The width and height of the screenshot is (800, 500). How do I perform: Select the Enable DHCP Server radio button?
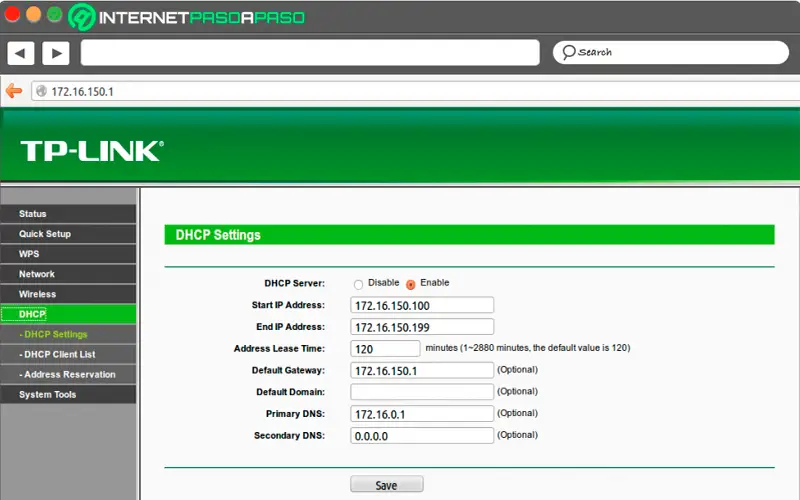(411, 284)
